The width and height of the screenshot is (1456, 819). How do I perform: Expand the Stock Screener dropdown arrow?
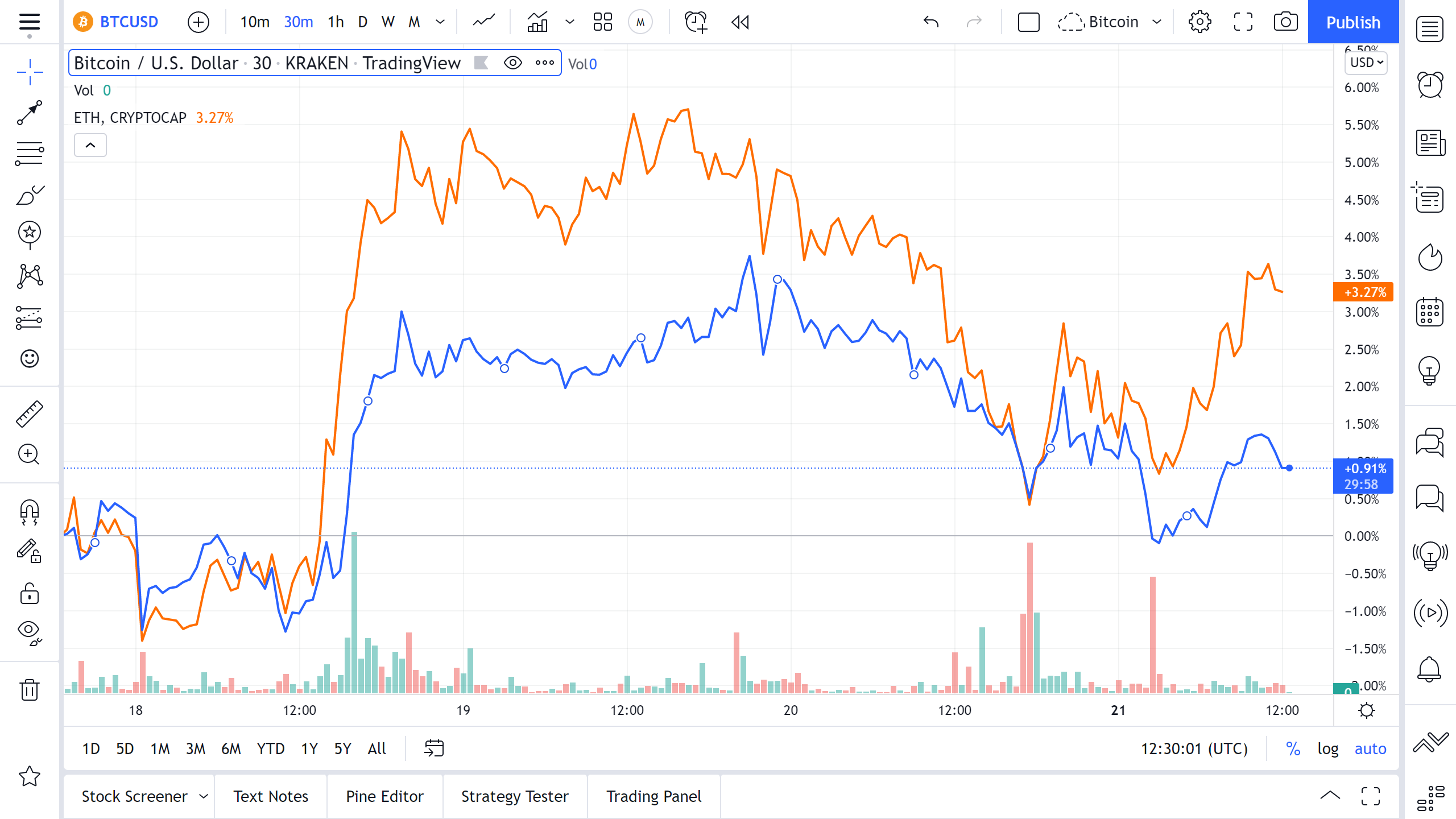click(204, 796)
